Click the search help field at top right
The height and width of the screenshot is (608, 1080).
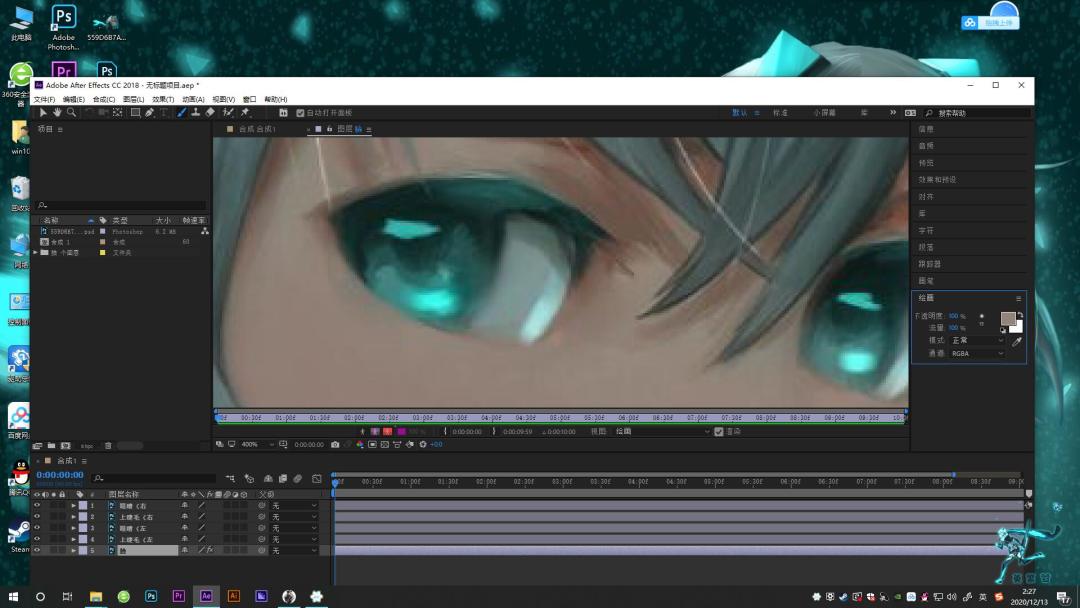coord(978,113)
